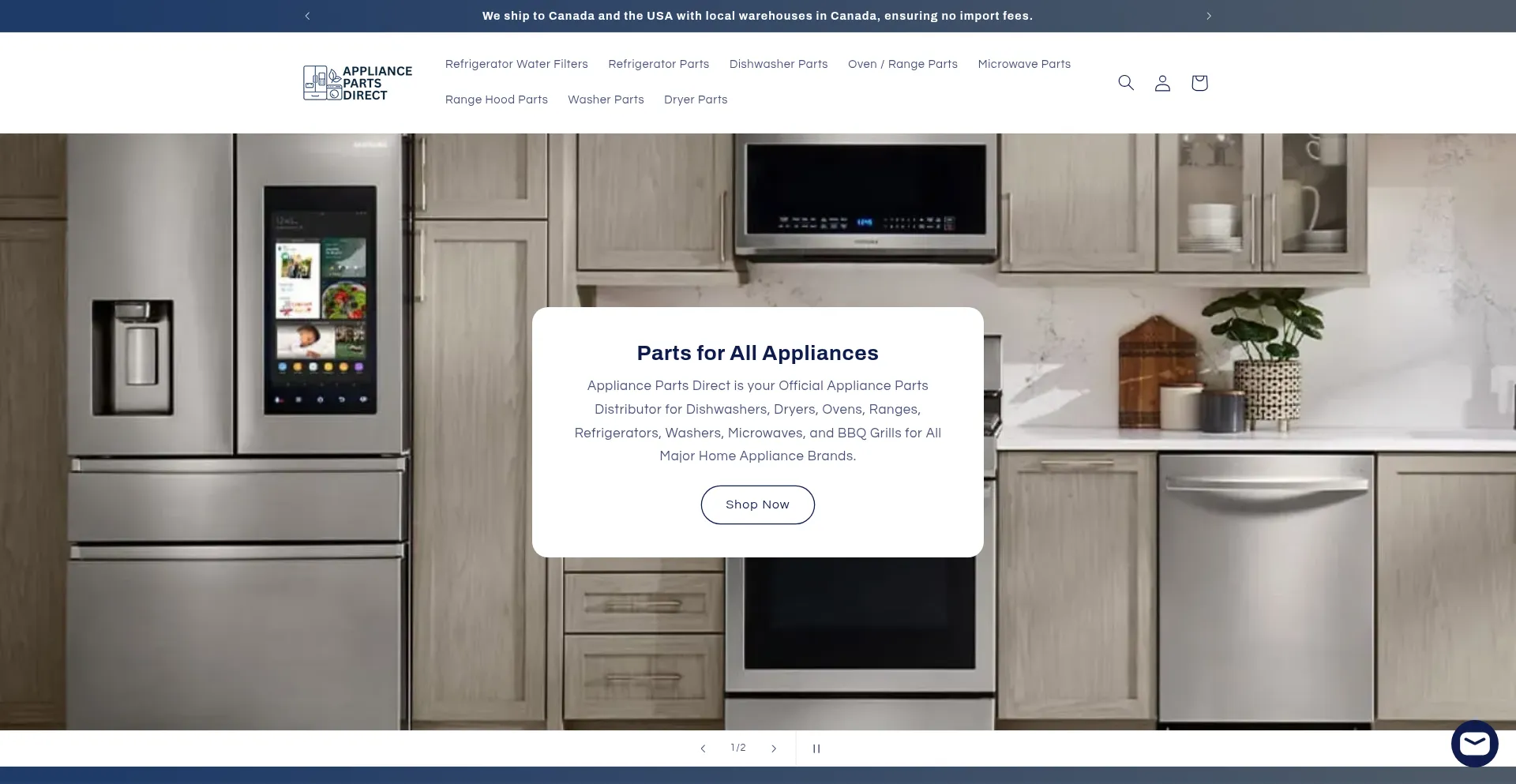Open Range Hood Parts category

(x=496, y=99)
